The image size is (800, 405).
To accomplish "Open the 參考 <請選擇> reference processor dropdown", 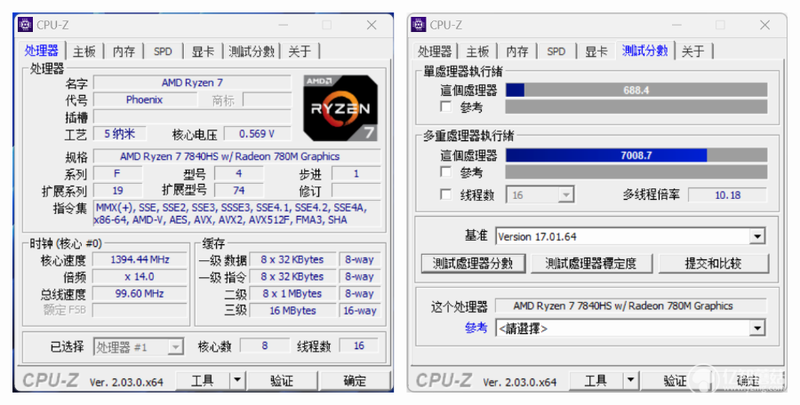I will [x=757, y=328].
